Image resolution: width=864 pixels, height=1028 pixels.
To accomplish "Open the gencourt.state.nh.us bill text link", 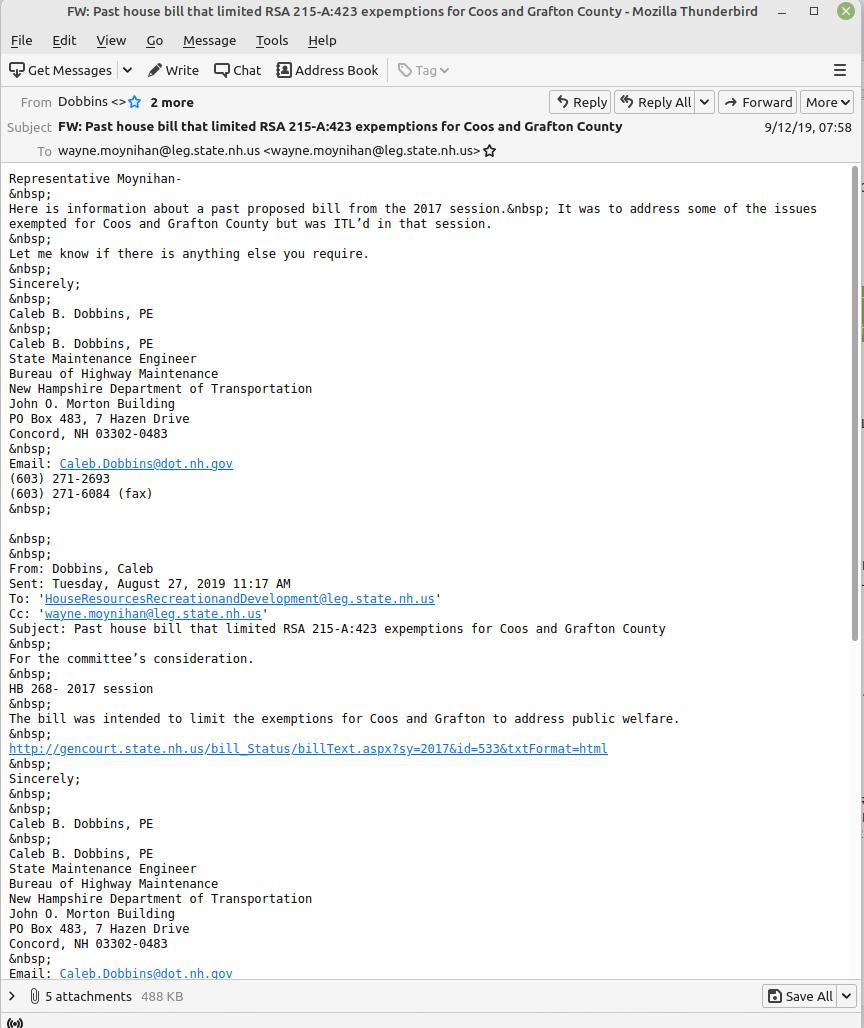I will pos(308,748).
